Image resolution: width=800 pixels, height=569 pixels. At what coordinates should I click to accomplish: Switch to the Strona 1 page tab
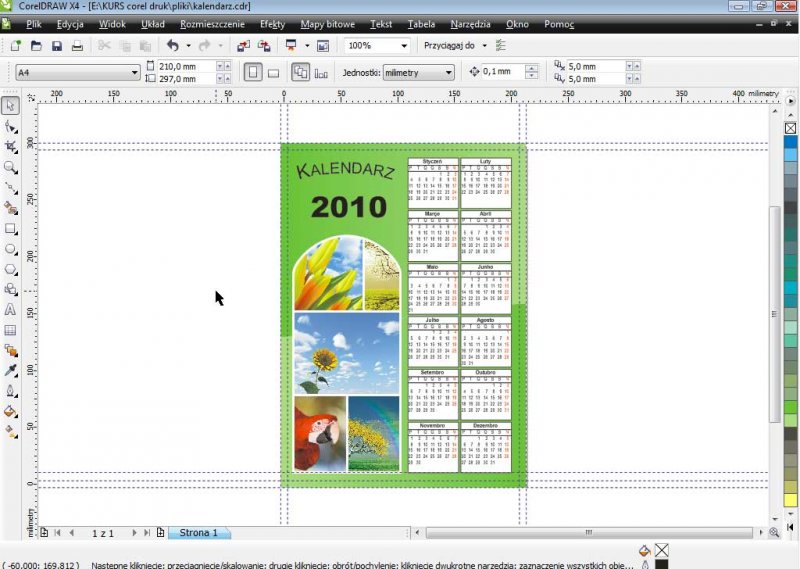198,533
